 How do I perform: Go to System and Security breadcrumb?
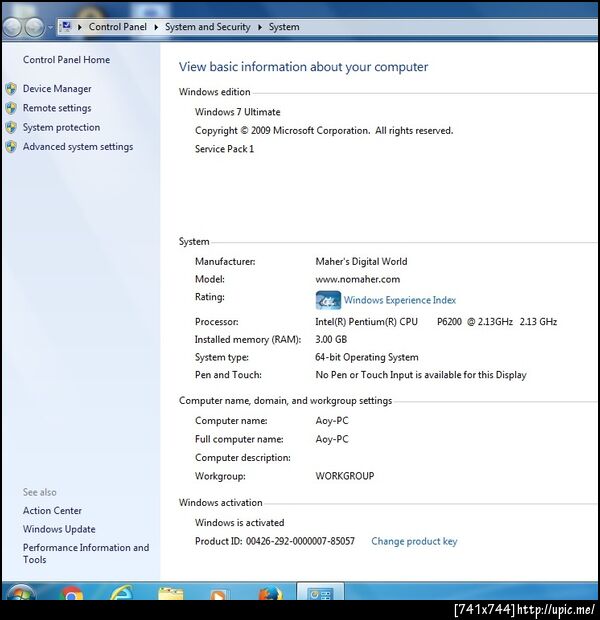click(x=208, y=27)
